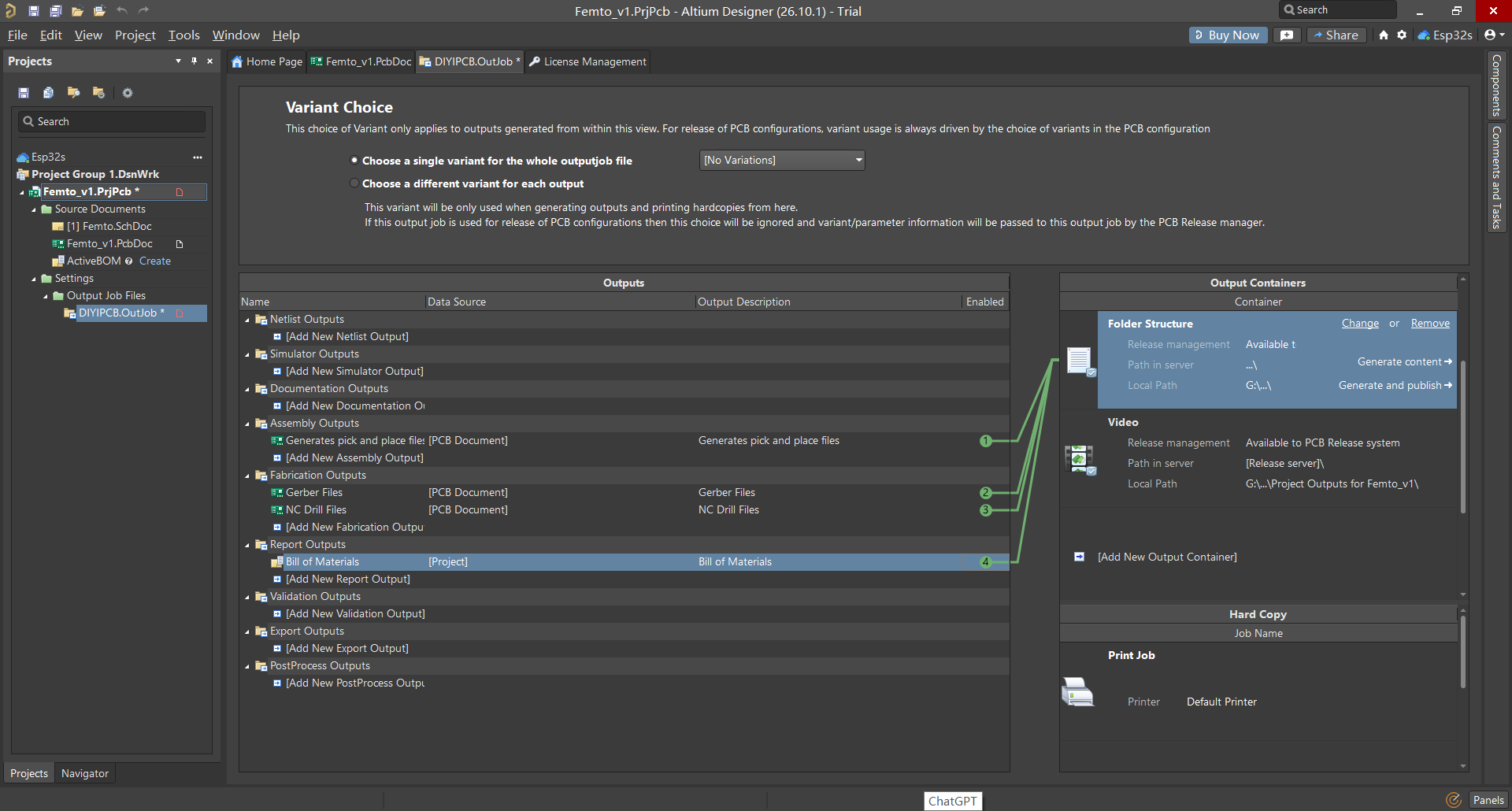This screenshot has width=1512, height=811.
Task: Open the No Variations dropdown
Action: coord(782,161)
